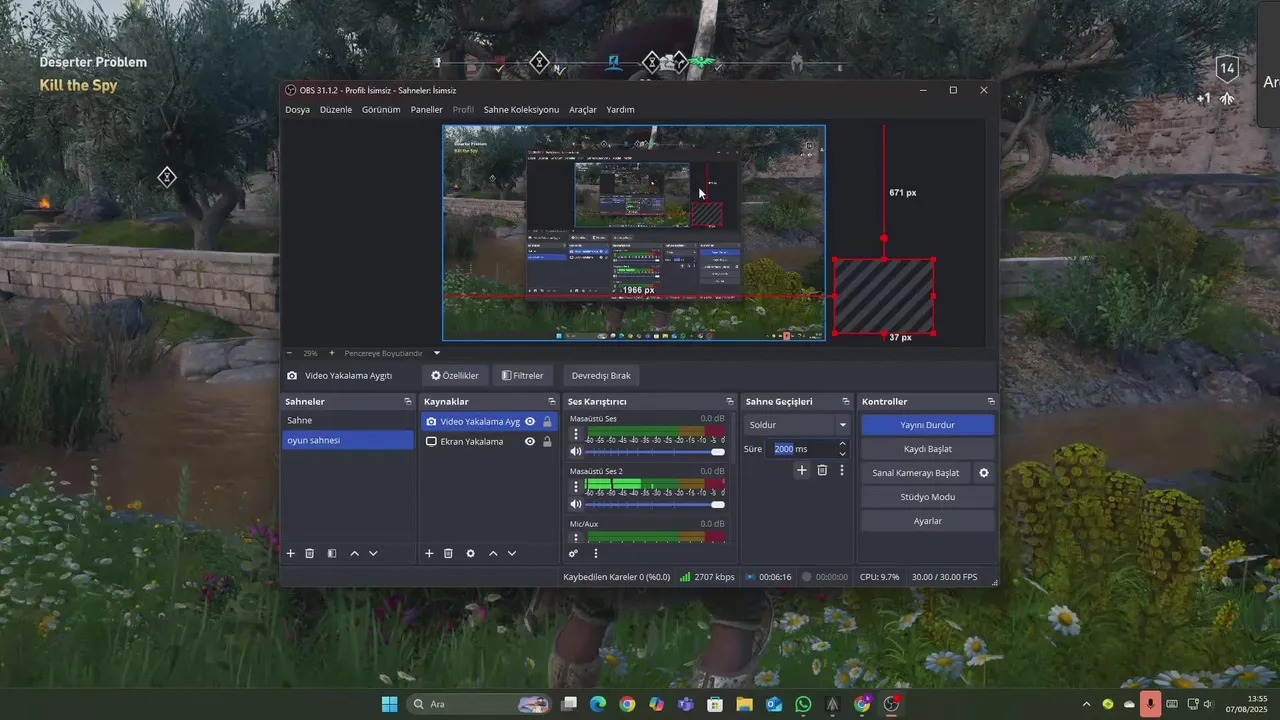Screen dimensions: 1280x720
Task: Click Devredışı Bırak button
Action: pos(601,376)
